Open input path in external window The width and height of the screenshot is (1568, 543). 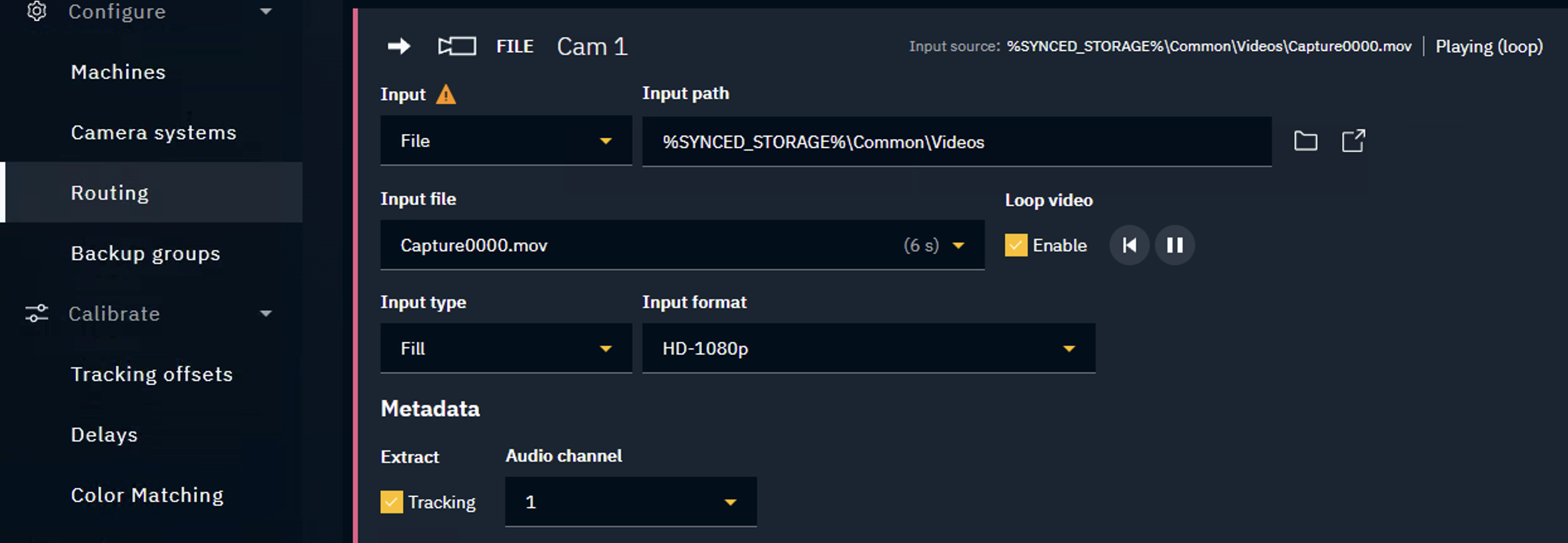pyautogui.click(x=1353, y=141)
